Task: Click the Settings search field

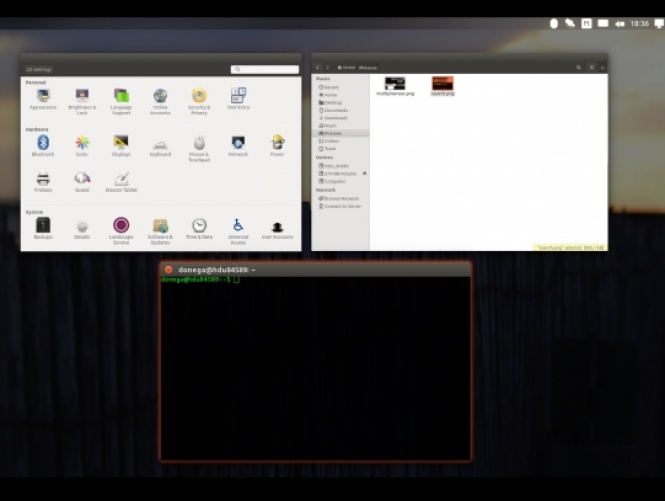Action: 266,69
